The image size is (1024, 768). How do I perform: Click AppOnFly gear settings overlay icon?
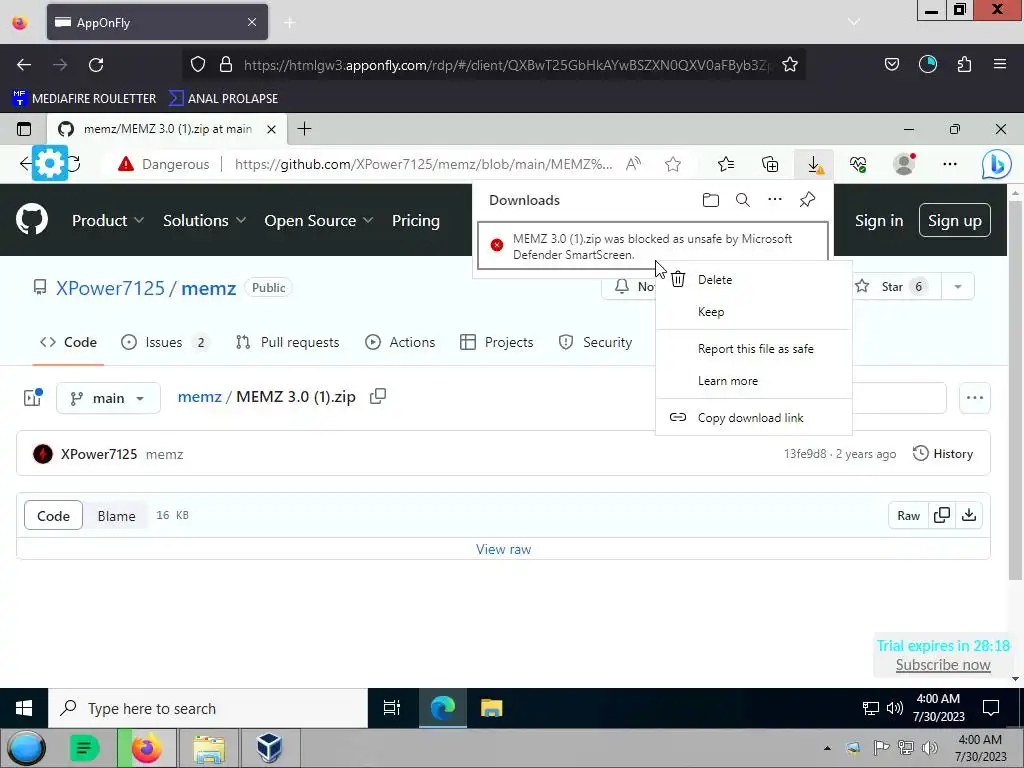pos(50,163)
